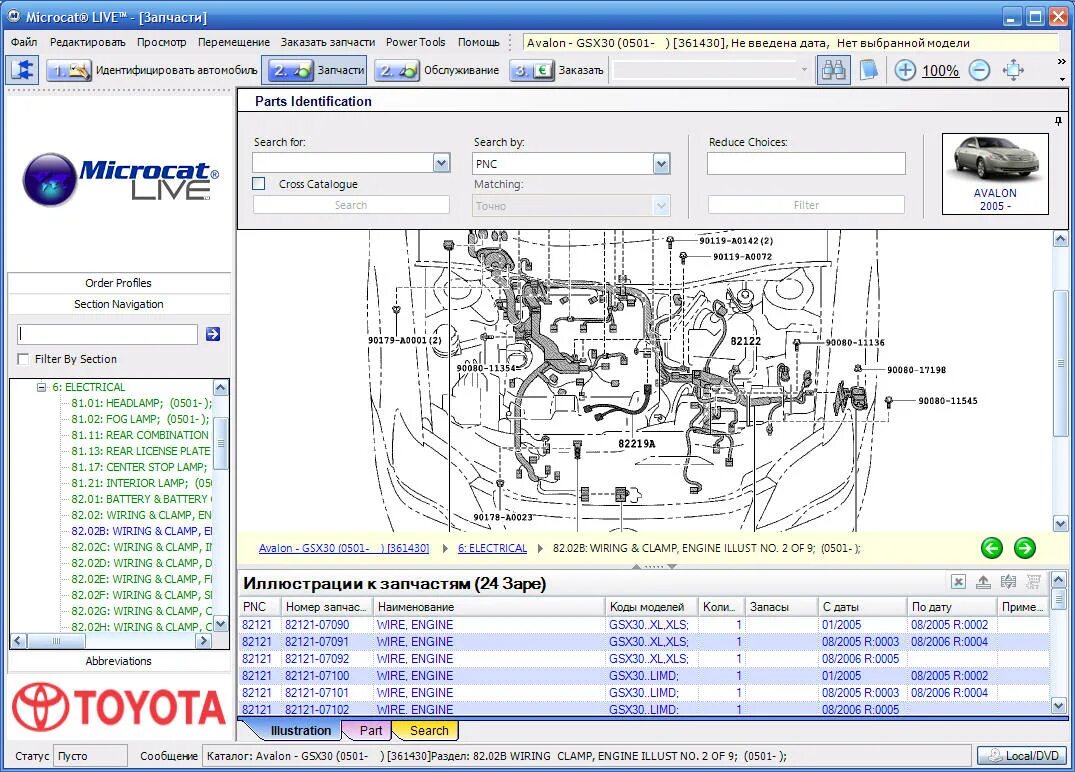1075x772 pixels.
Task: Click the close (X) icon above the parts grid
Action: pyautogui.click(x=958, y=582)
